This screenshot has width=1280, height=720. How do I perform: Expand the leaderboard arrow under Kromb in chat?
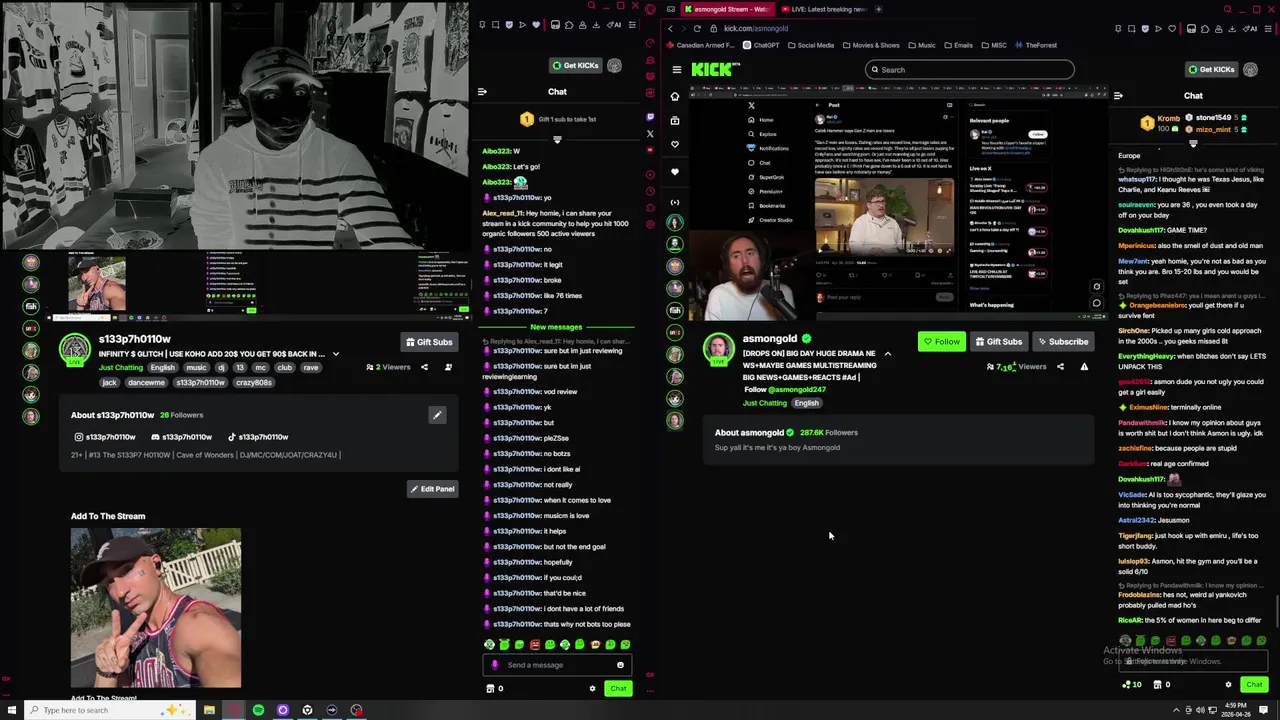pos(1193,144)
